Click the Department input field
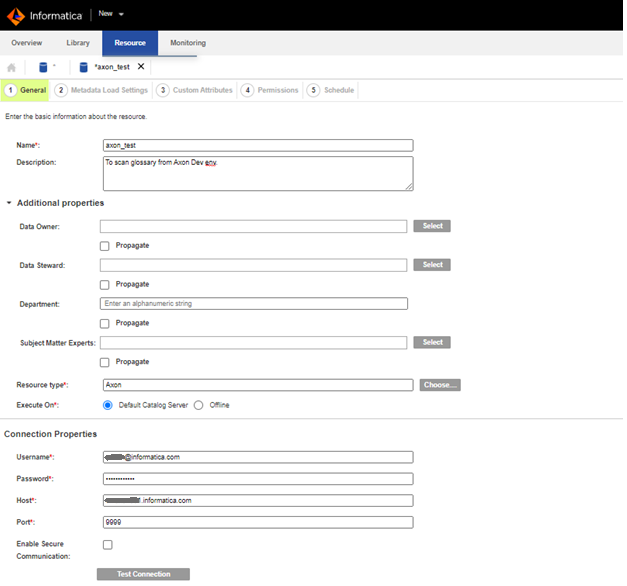 254,304
